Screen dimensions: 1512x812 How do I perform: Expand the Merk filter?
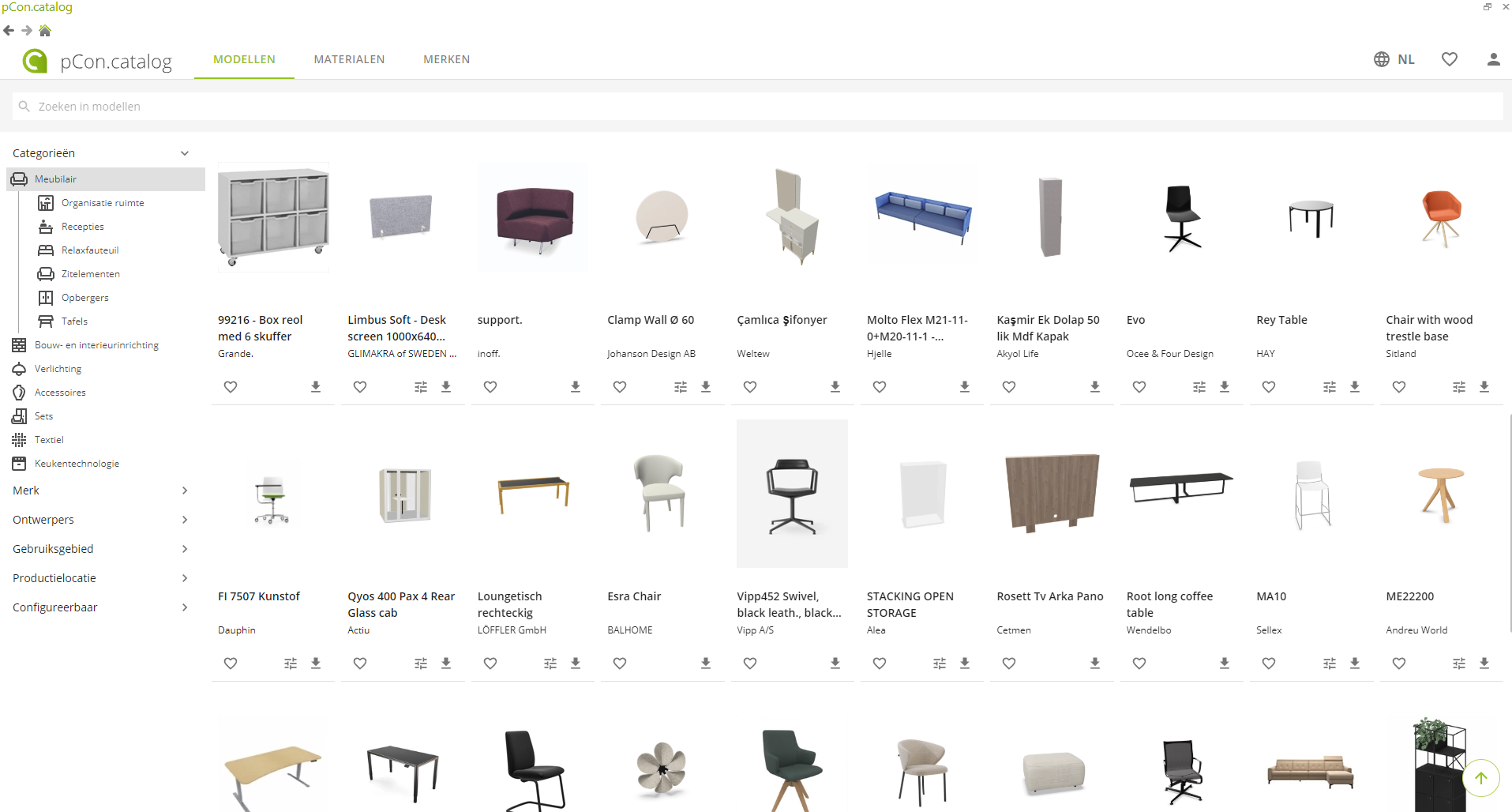pos(185,491)
